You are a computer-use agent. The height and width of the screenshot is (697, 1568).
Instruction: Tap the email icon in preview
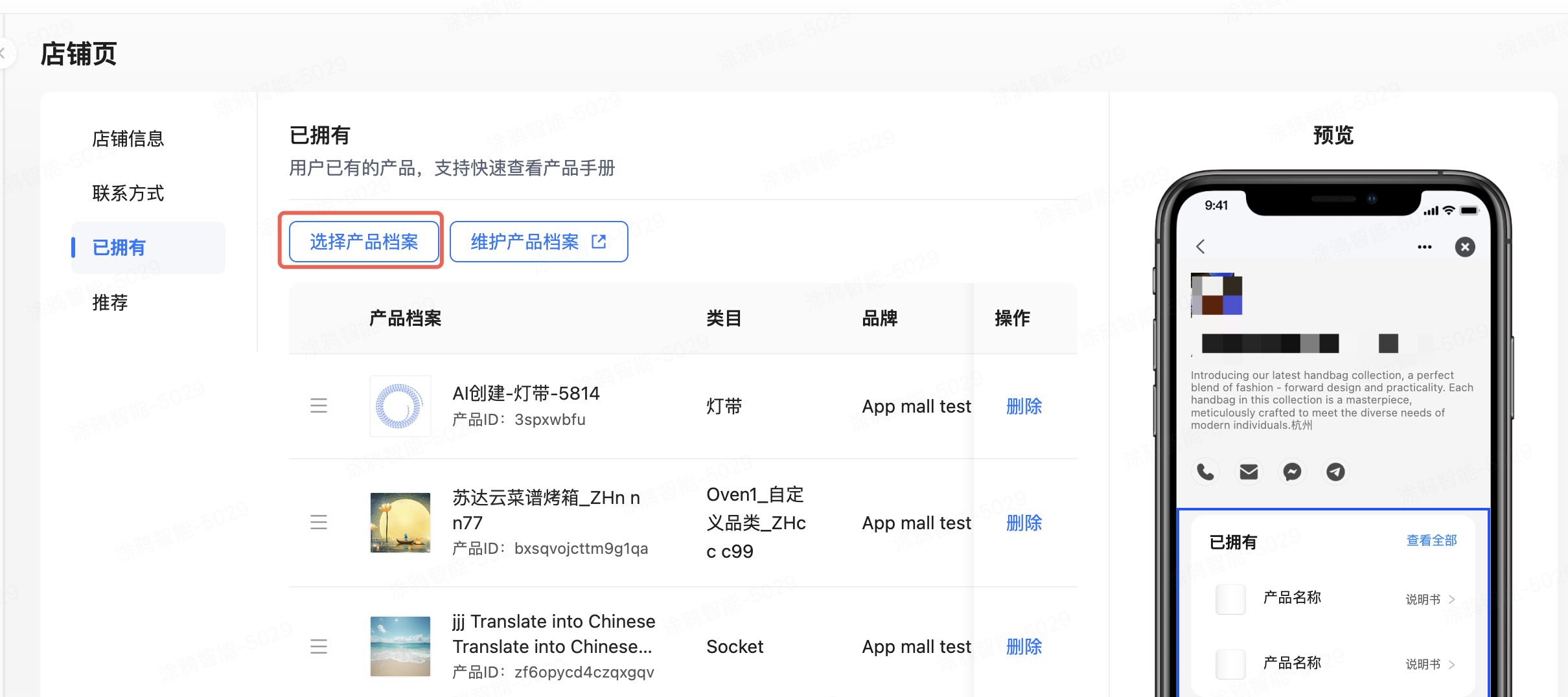pos(1249,472)
